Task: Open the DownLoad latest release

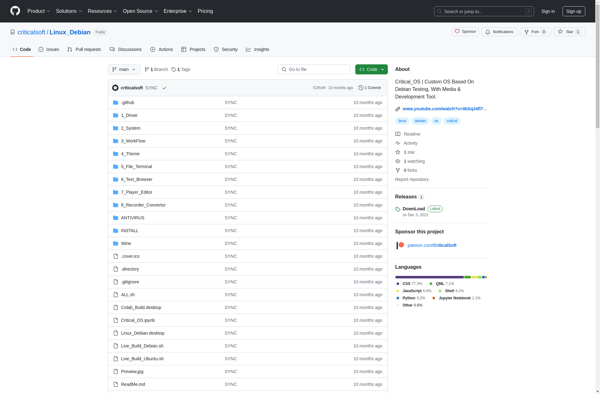Action: 414,209
